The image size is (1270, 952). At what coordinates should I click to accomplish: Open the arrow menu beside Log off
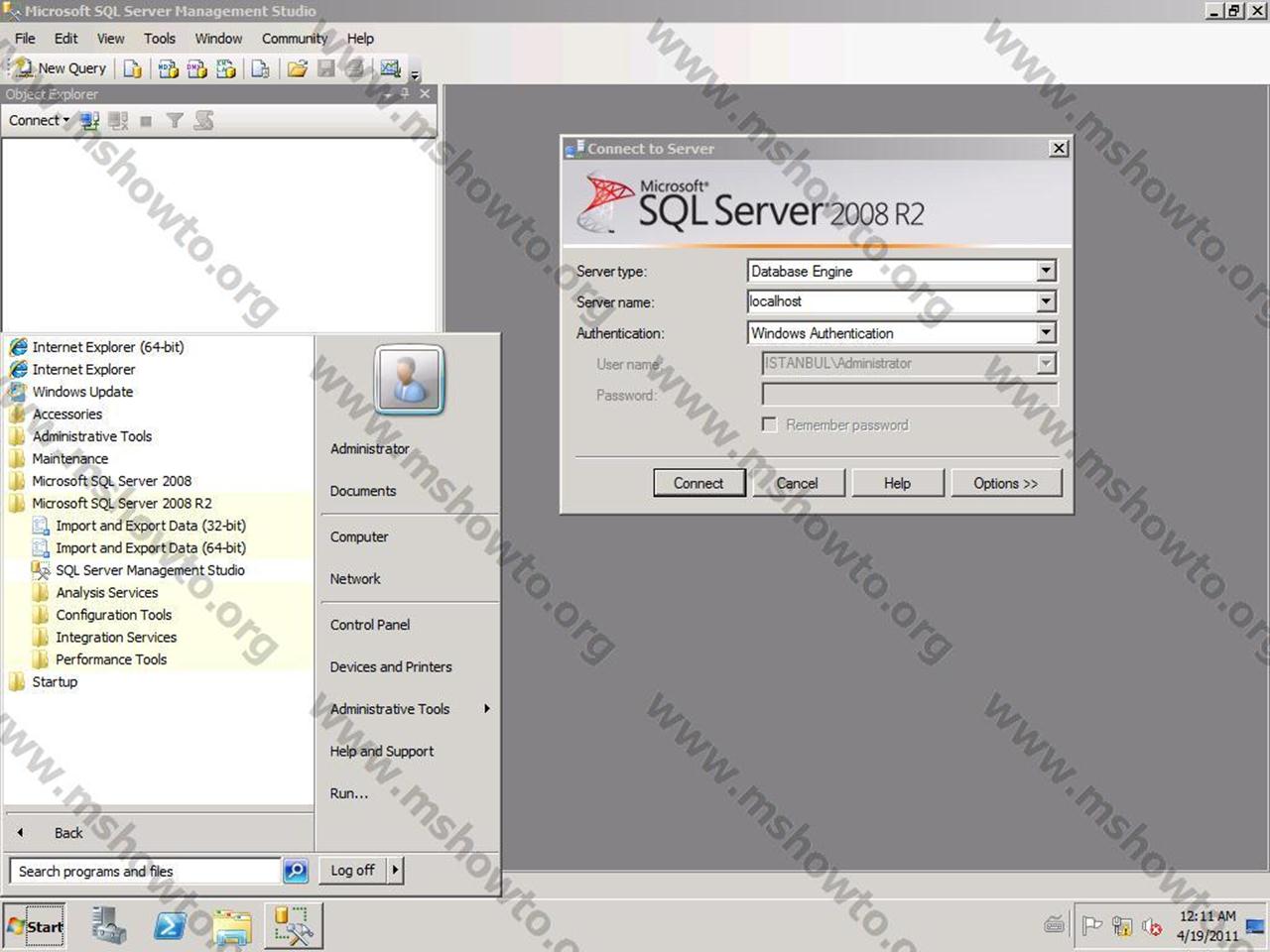coord(395,870)
